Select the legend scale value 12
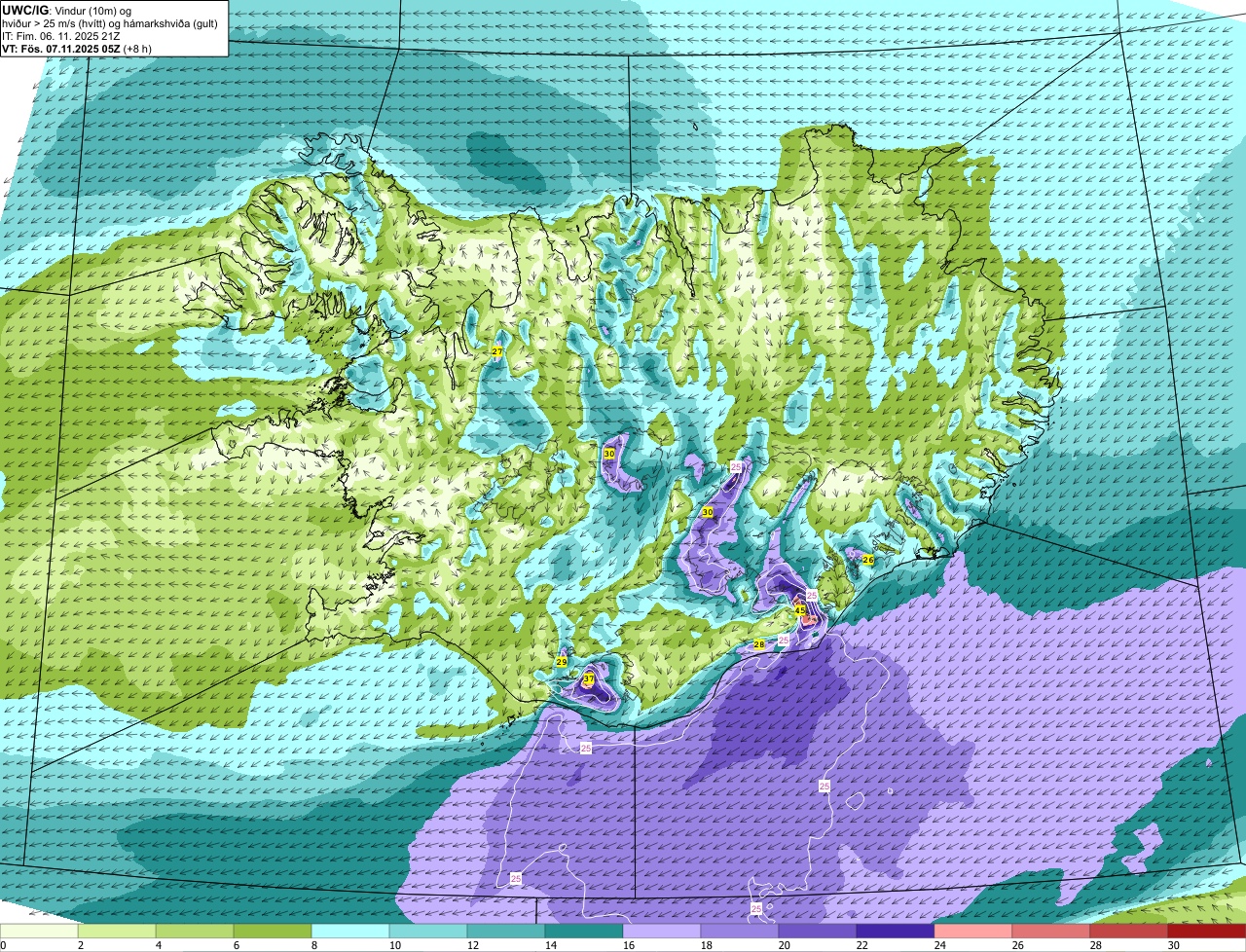This screenshot has height=952, width=1246. tap(472, 945)
